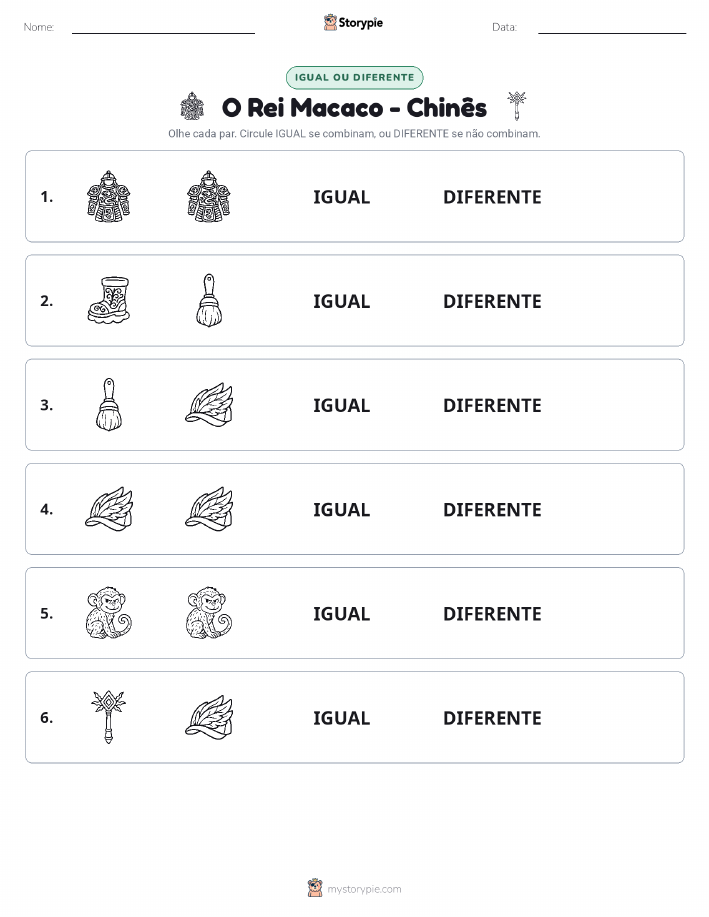Choose DIFERENTE for row 2
This screenshot has width=709, height=917.
(492, 301)
